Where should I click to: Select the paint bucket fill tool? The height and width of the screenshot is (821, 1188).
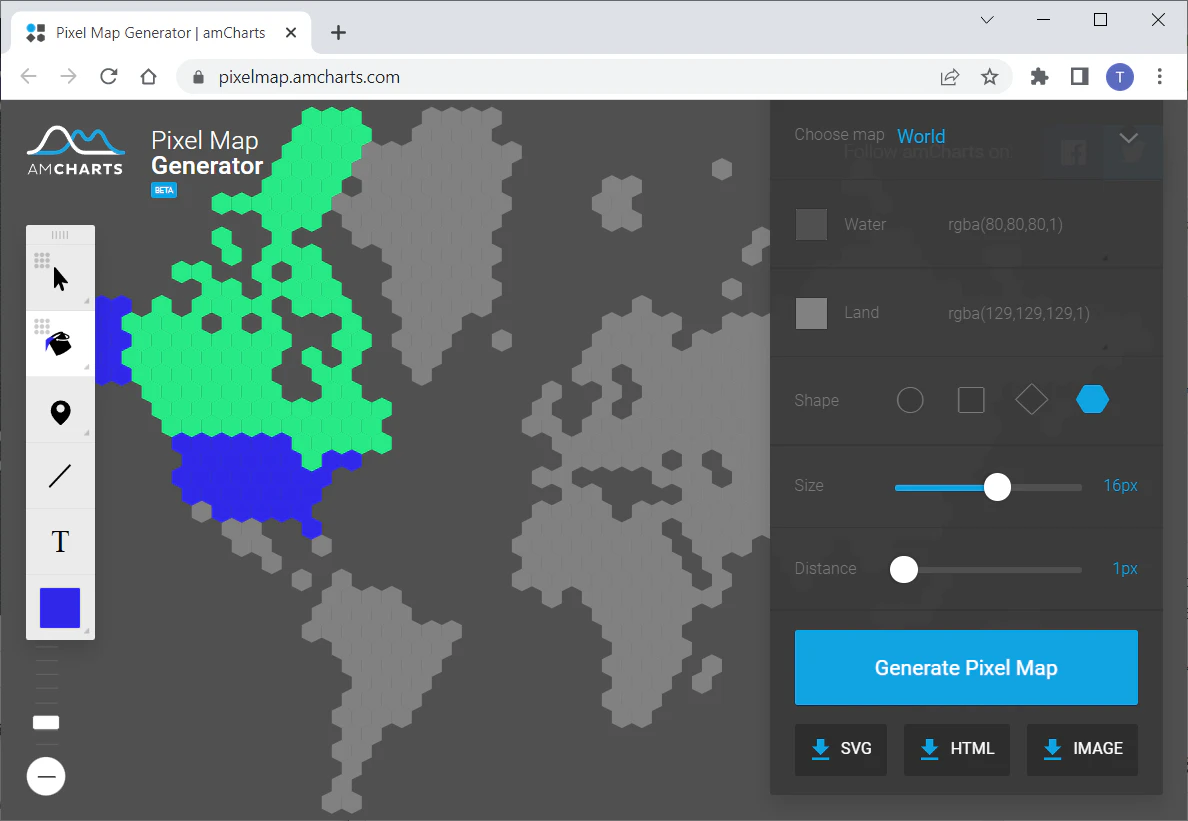coord(61,344)
